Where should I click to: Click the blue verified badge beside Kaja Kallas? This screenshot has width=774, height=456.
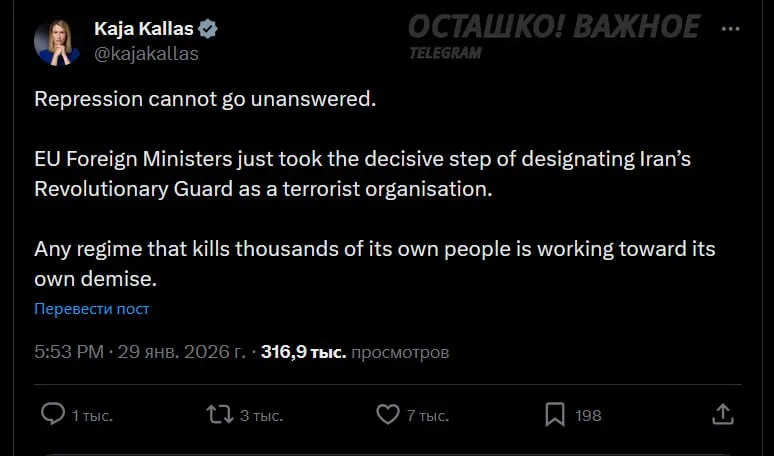(x=209, y=29)
